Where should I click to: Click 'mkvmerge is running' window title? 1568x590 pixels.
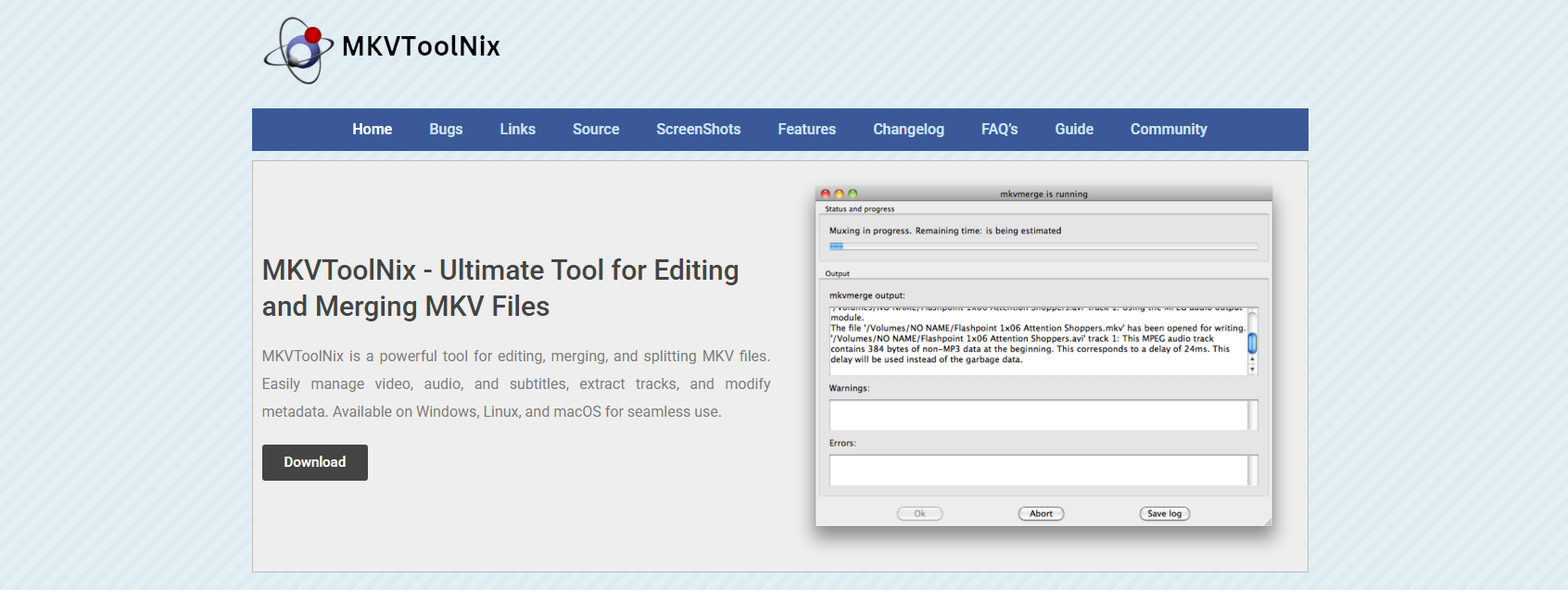tap(1043, 195)
